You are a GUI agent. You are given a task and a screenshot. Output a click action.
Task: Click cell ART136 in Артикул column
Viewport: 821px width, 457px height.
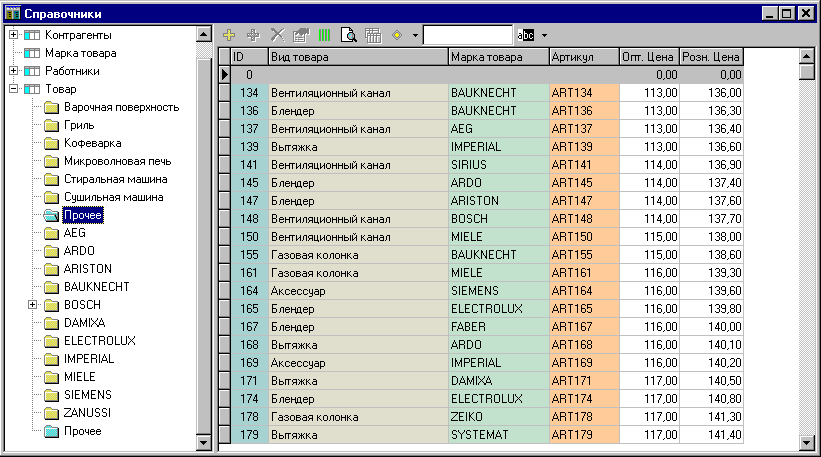click(x=584, y=111)
